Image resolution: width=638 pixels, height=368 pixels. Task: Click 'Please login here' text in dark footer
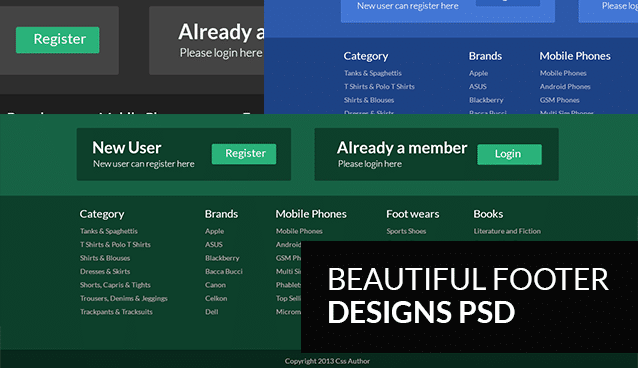point(221,53)
